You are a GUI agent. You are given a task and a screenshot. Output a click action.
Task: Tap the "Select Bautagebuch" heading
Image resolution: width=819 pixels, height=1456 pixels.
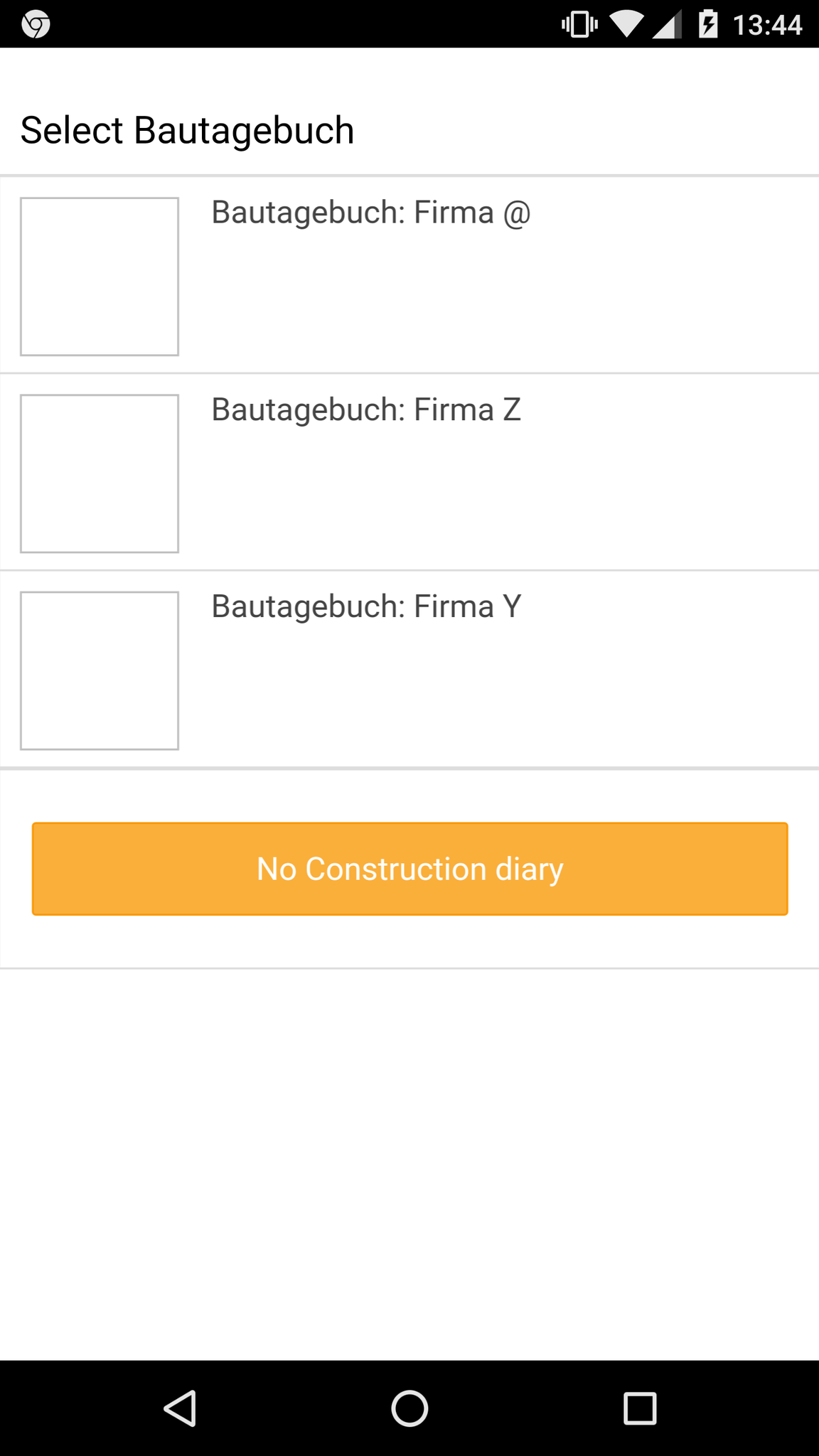click(187, 130)
